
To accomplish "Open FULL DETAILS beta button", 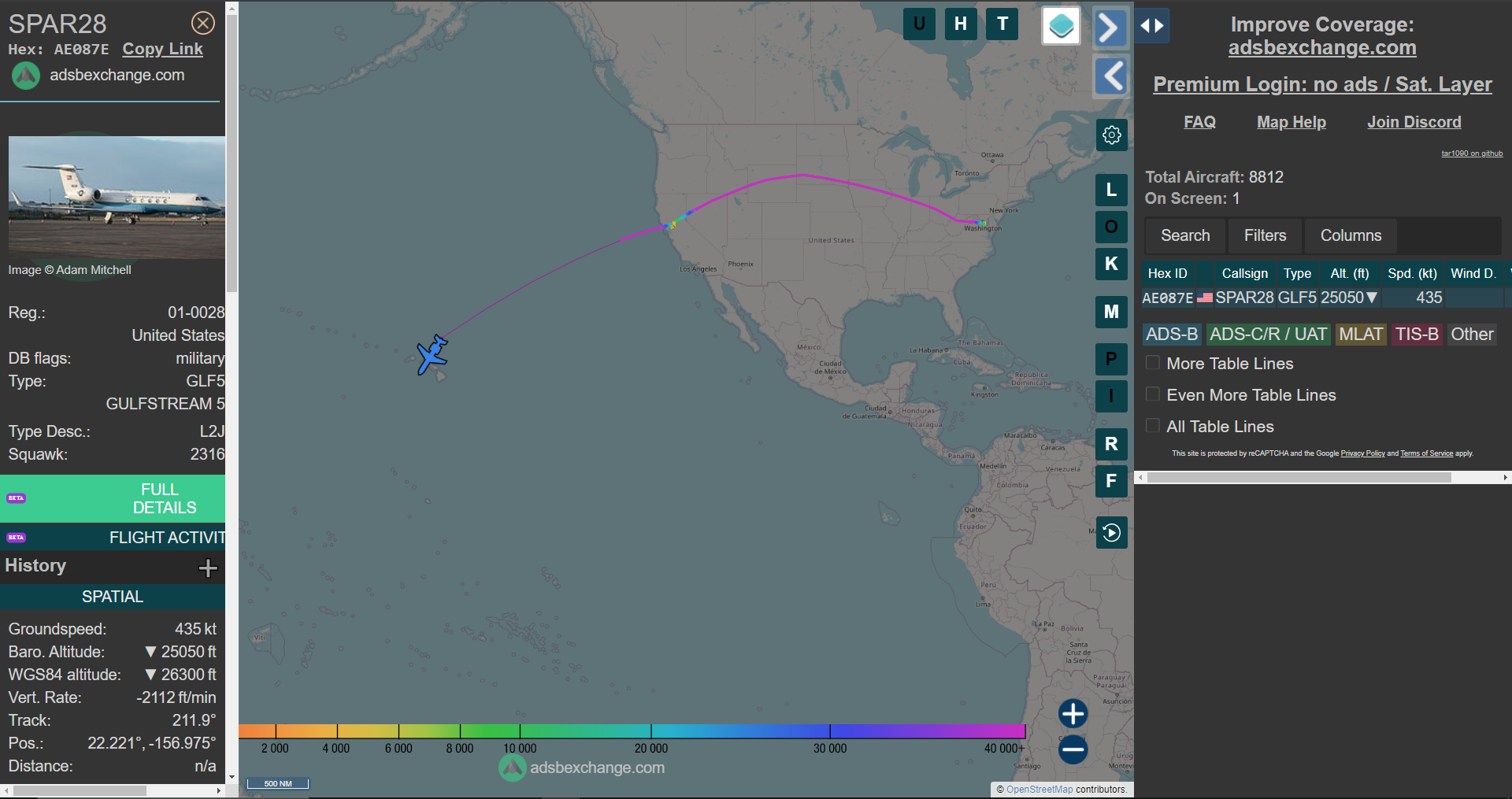I will [x=113, y=498].
